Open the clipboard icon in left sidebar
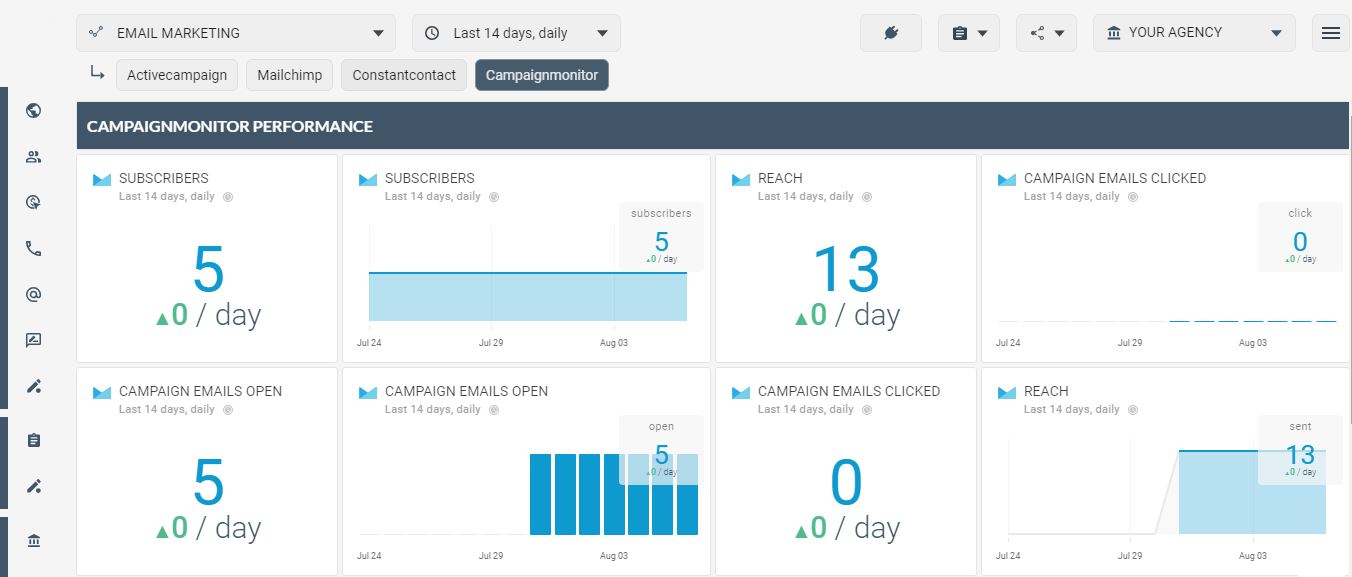The width and height of the screenshot is (1352, 577). tap(34, 441)
